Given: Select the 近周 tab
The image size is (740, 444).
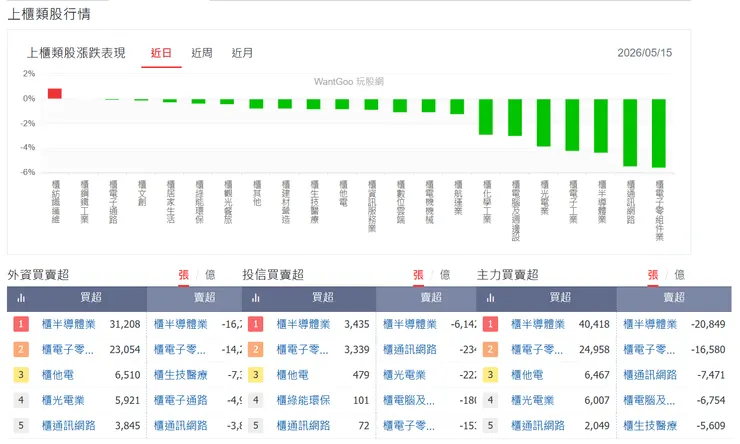Looking at the screenshot, I should coord(202,53).
